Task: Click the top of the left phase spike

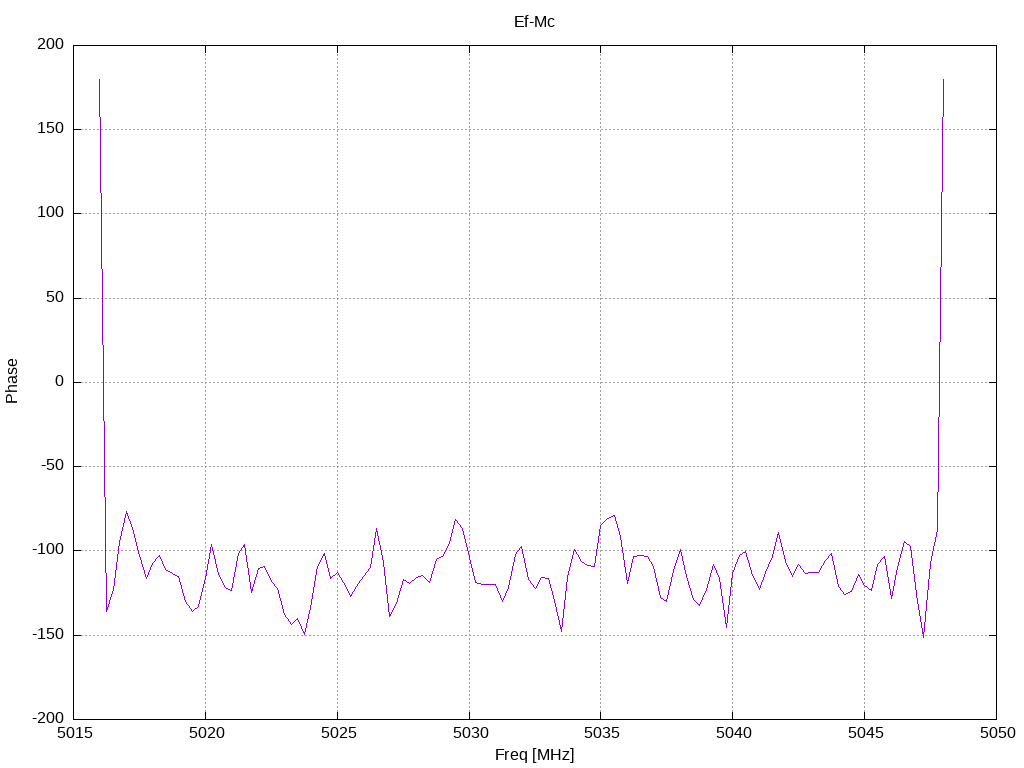Action: click(x=99, y=80)
